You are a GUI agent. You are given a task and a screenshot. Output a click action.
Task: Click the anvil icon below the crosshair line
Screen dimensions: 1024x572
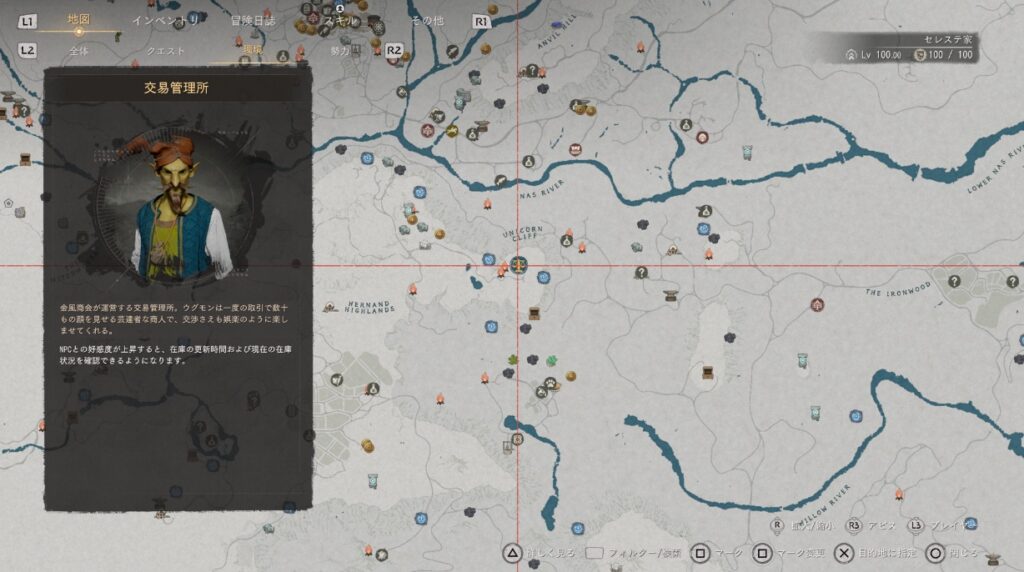670,295
